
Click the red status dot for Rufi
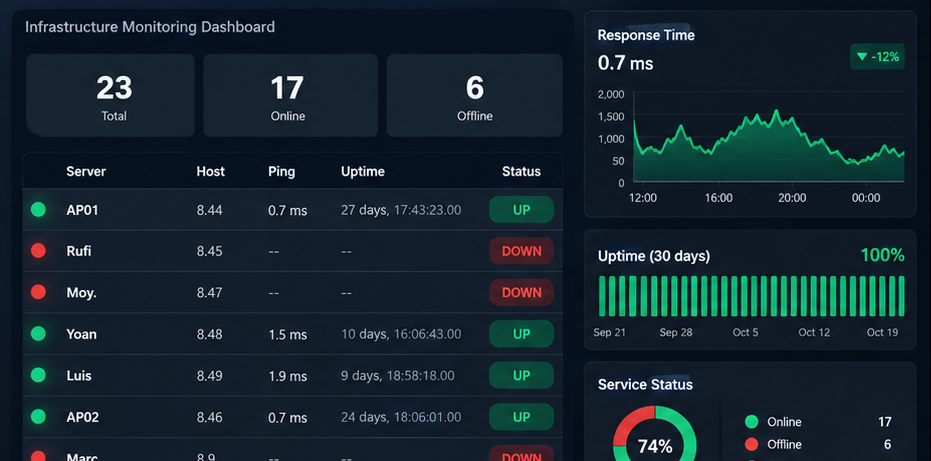[x=38, y=251]
